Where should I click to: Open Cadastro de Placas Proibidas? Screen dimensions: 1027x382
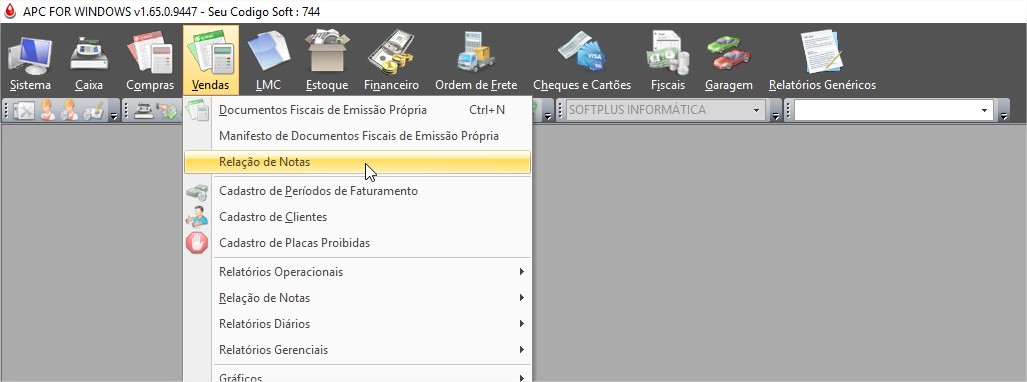(x=358, y=243)
